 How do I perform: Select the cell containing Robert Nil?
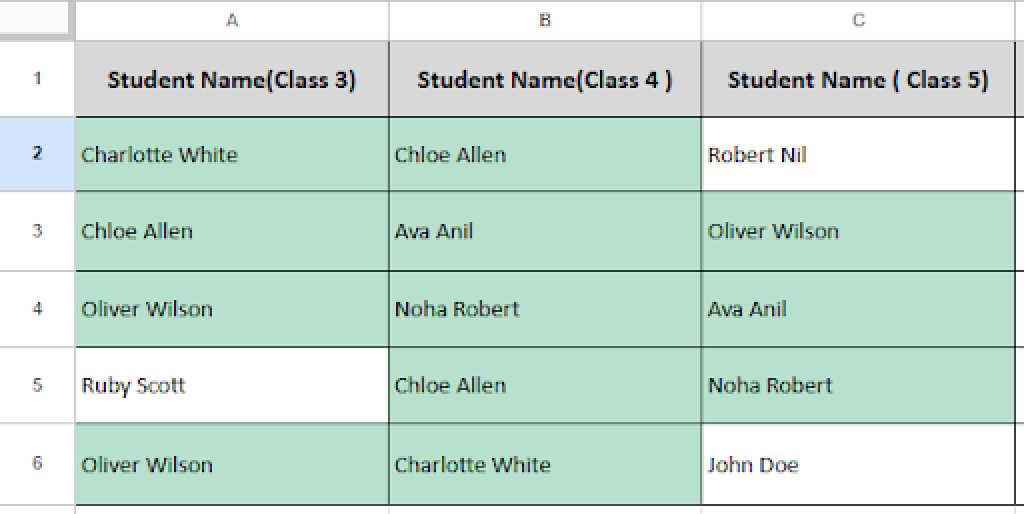pyautogui.click(x=858, y=155)
